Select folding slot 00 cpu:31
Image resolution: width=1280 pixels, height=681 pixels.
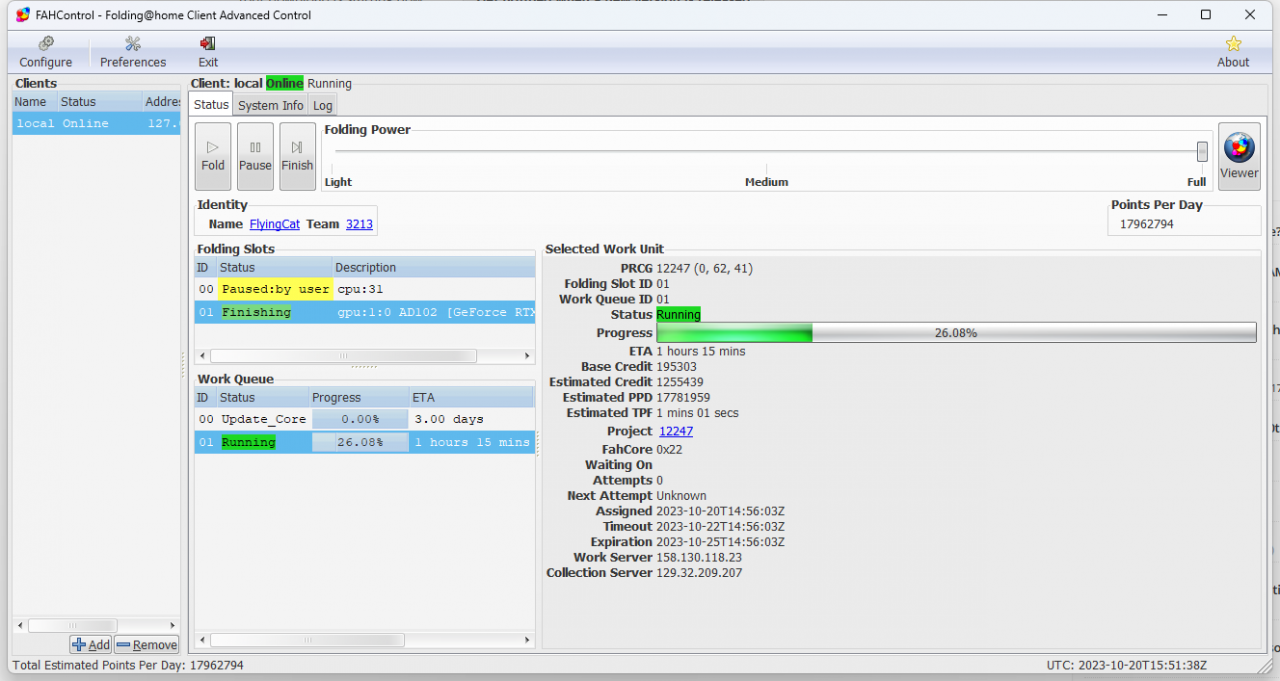coord(364,289)
